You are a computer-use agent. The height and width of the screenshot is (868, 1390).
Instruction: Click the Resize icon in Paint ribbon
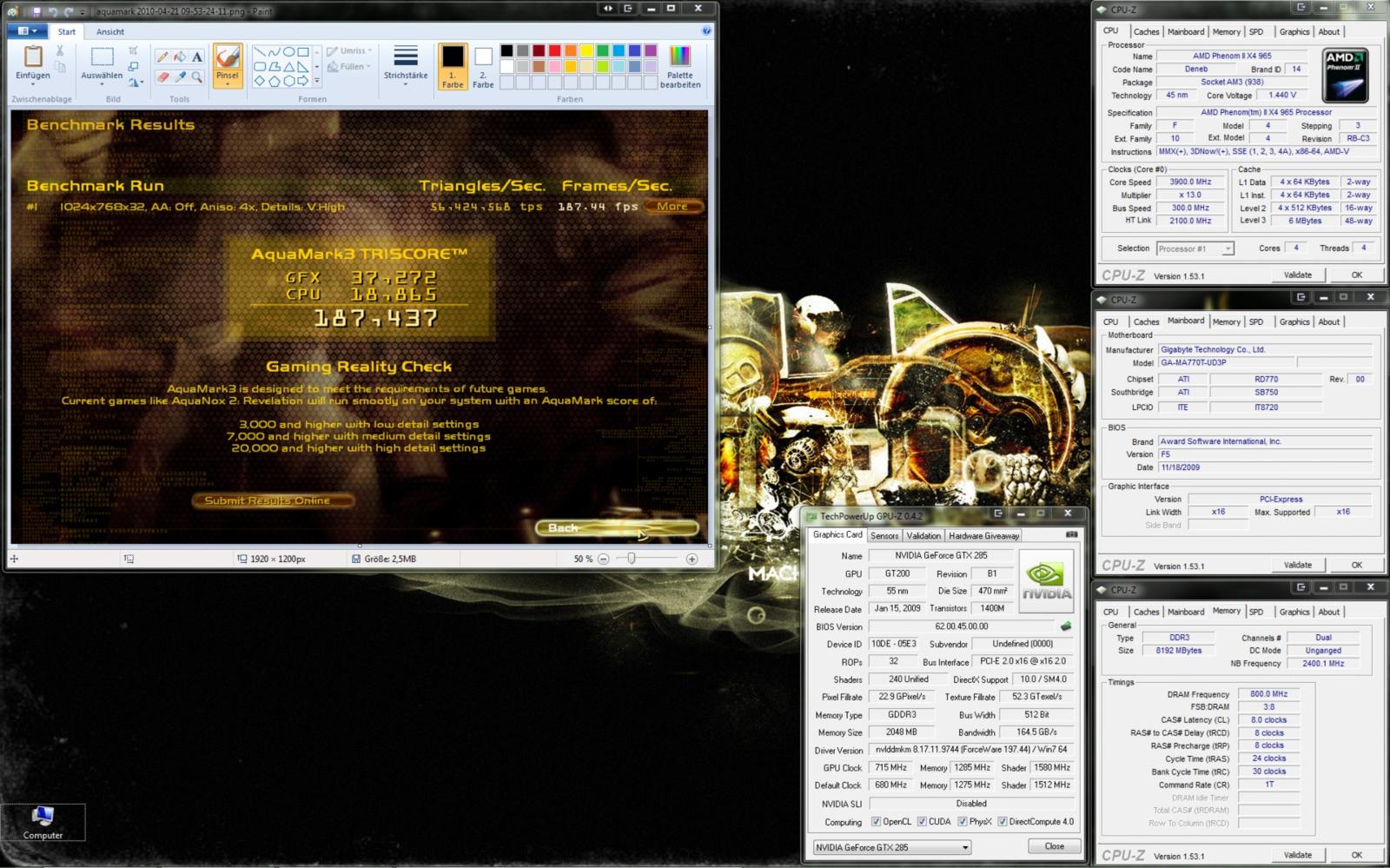pyautogui.click(x=133, y=66)
